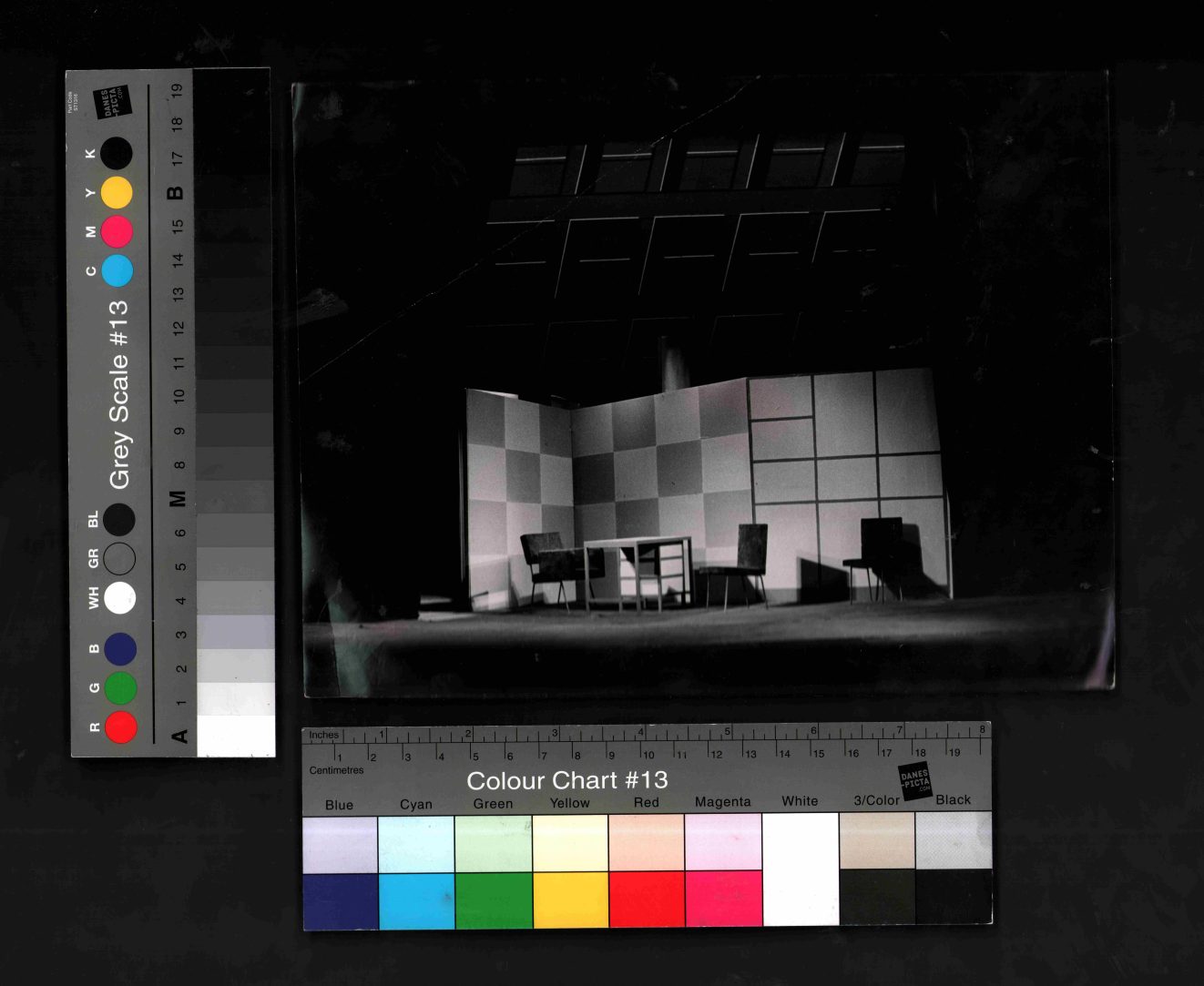This screenshot has height=986, width=1204.
Task: Click the cyan circle labeled C
Action: (117, 270)
